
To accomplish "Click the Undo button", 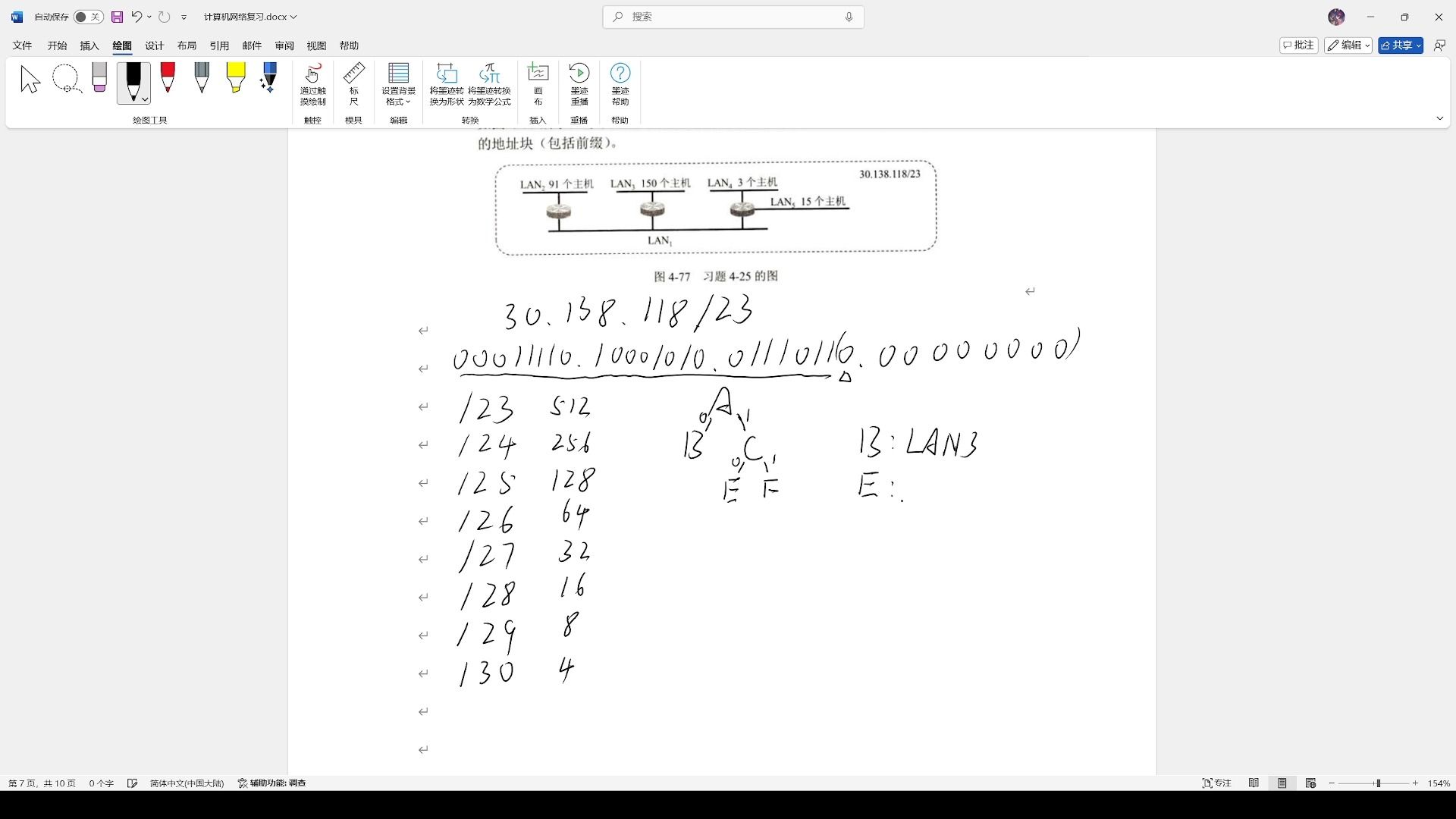I will (136, 17).
